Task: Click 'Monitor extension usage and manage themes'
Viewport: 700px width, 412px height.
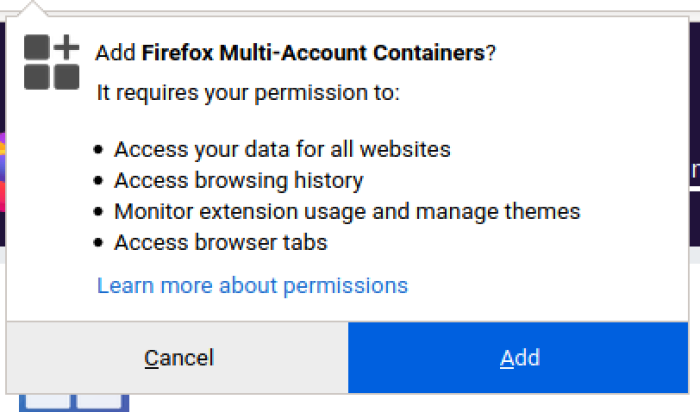Action: click(x=347, y=212)
